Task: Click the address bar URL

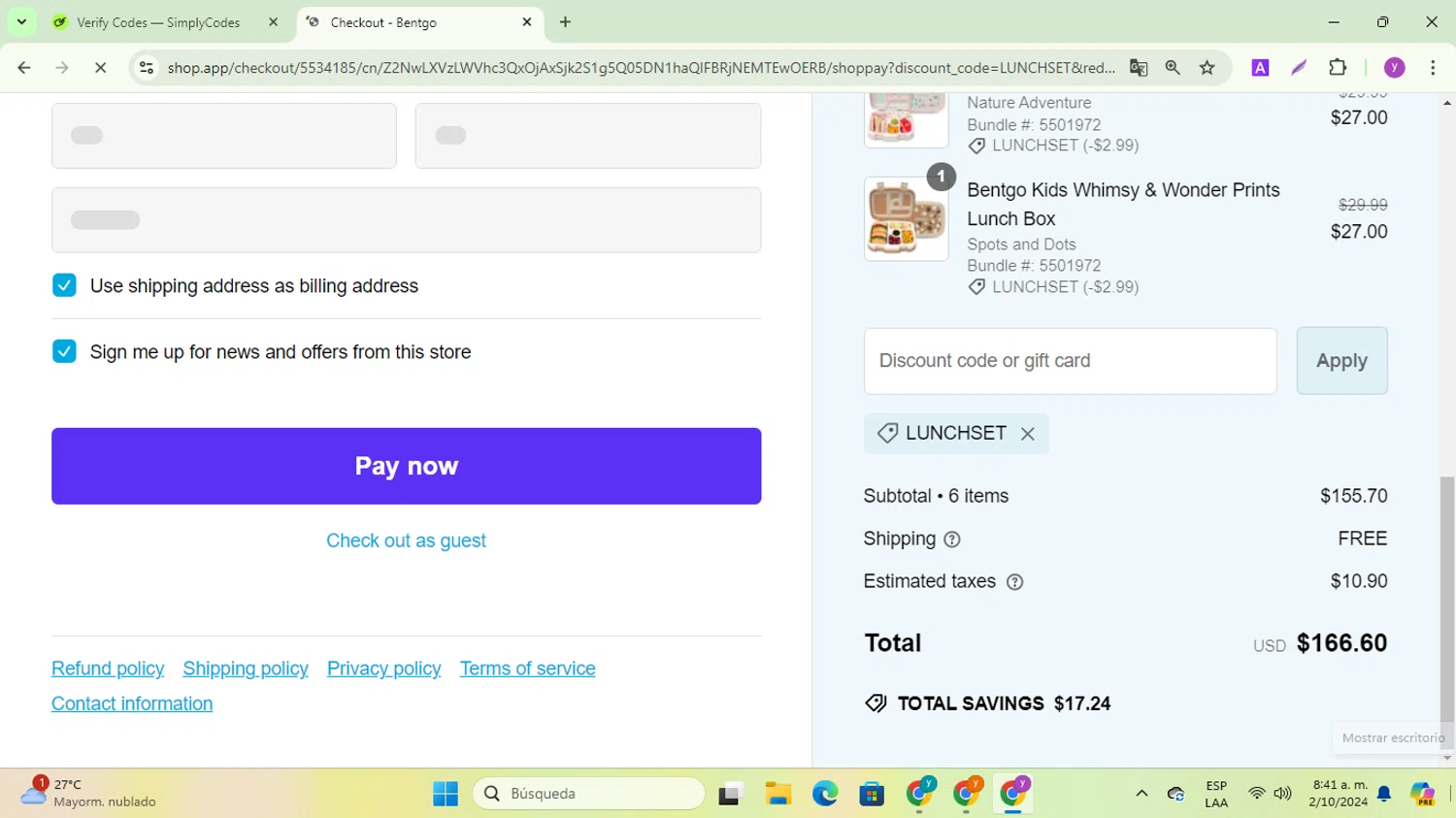Action: pyautogui.click(x=641, y=68)
